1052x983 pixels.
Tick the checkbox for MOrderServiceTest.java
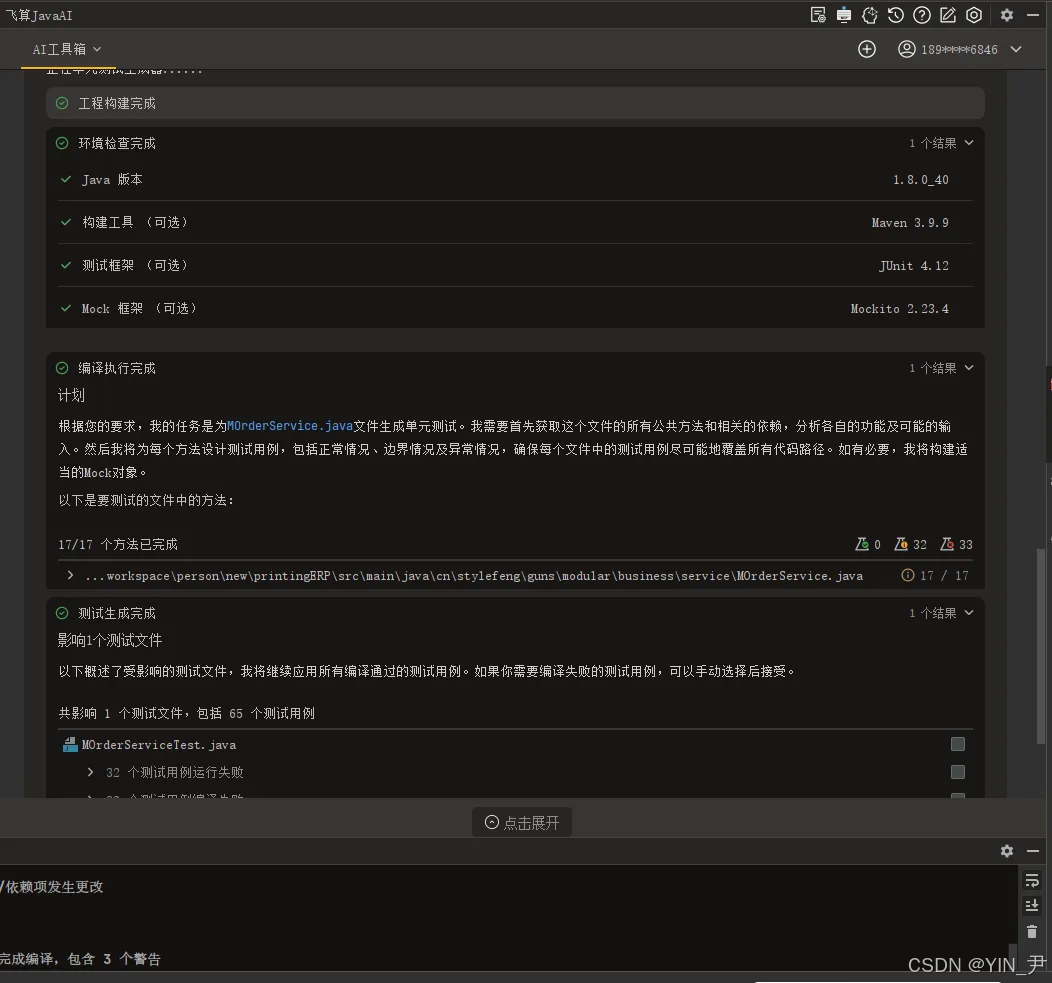click(x=957, y=744)
